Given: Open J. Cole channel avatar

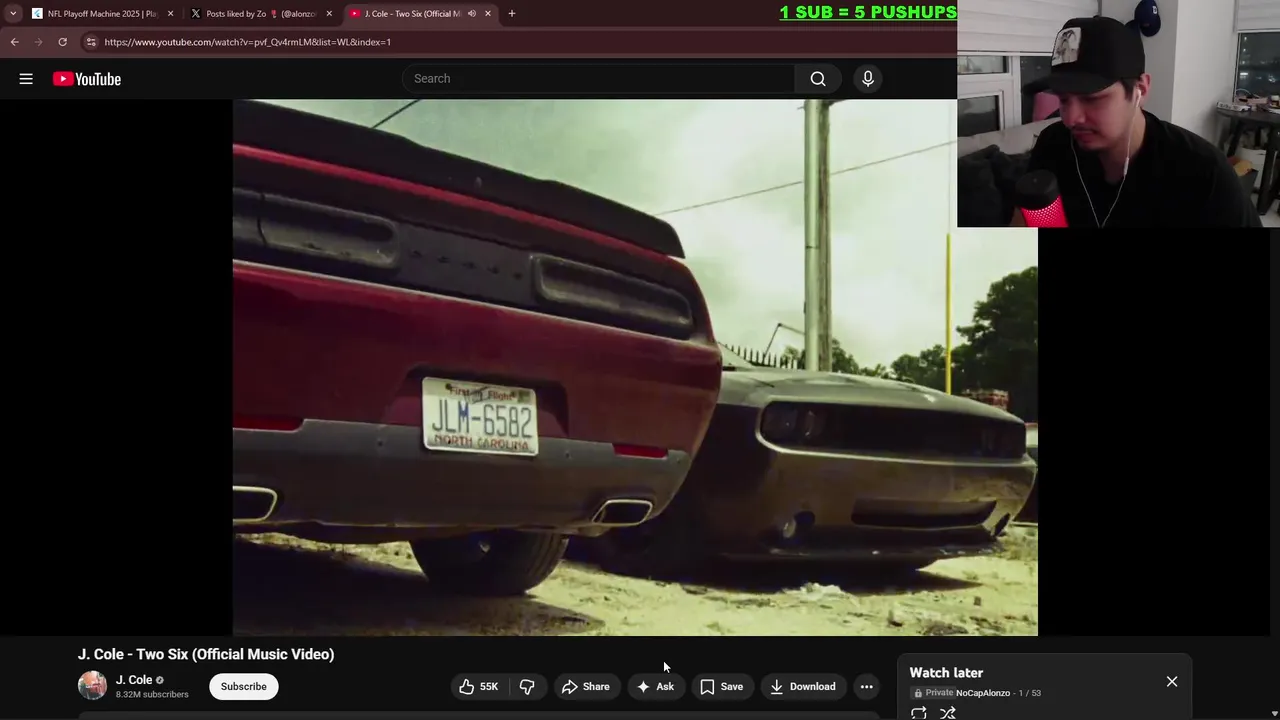Looking at the screenshot, I should coord(92,686).
